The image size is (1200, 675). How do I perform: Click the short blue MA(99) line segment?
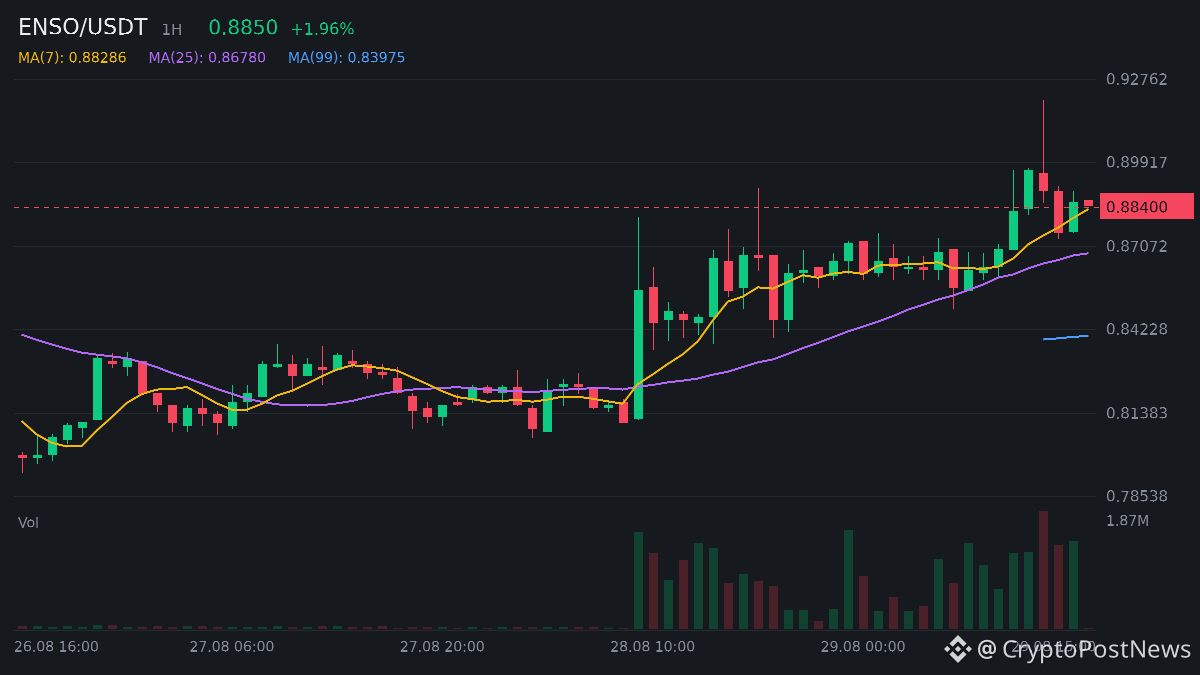click(x=1065, y=338)
